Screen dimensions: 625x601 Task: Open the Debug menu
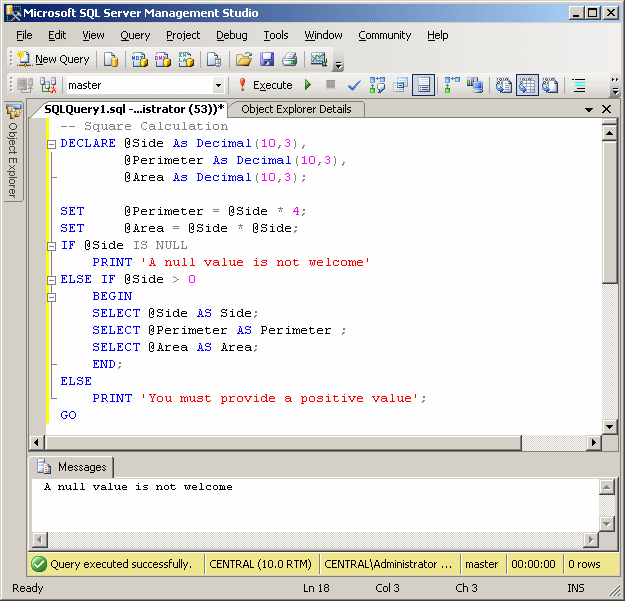point(232,35)
